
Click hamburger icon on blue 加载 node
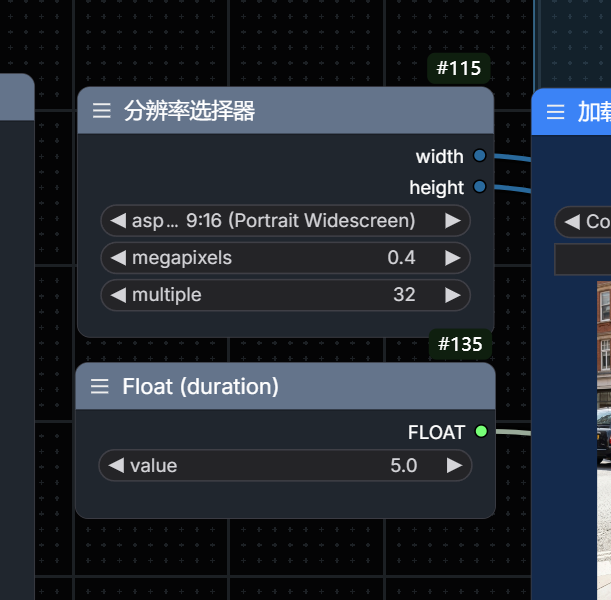[x=555, y=112]
